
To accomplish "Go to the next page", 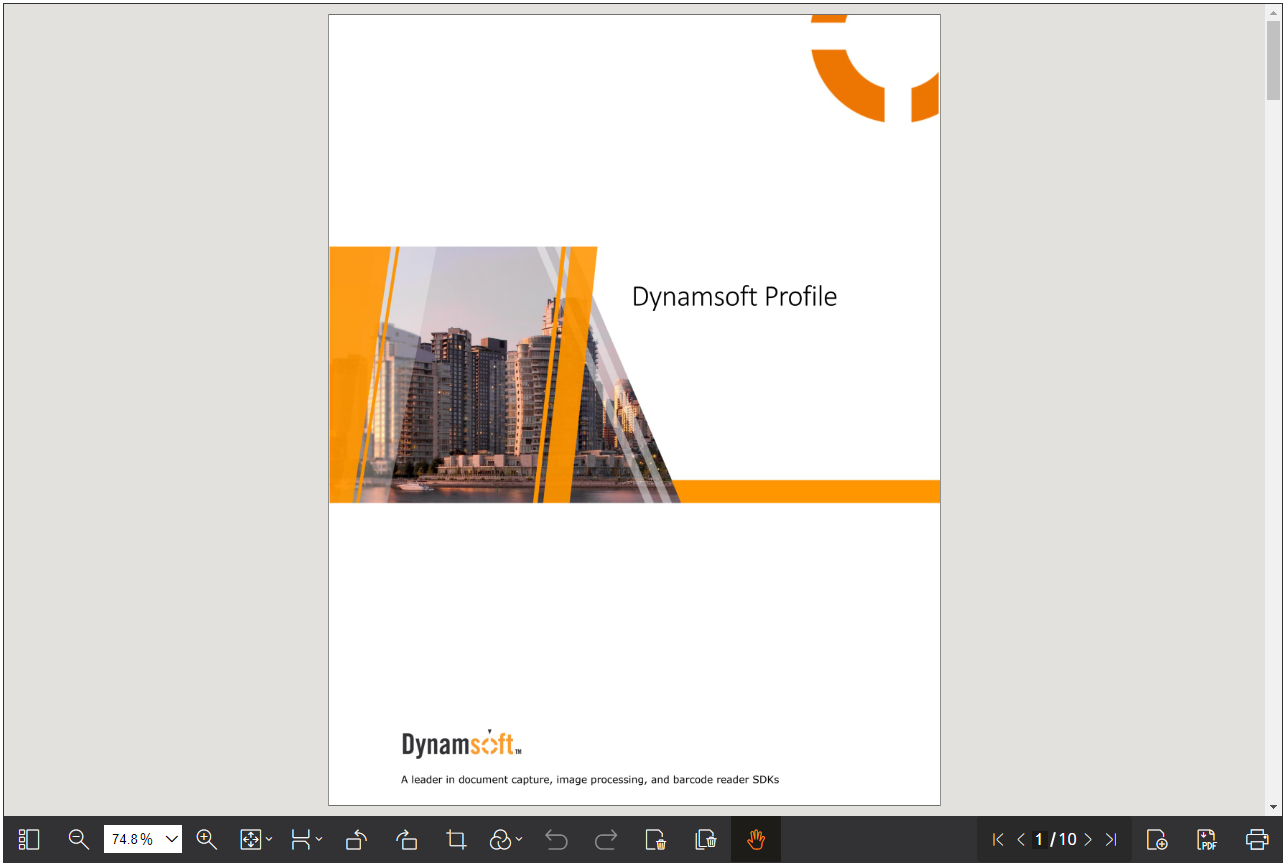I will (1088, 840).
